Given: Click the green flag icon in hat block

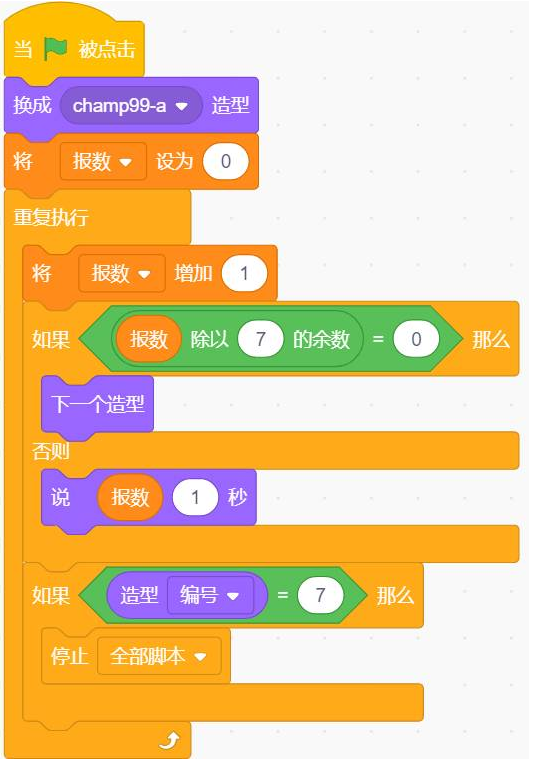Looking at the screenshot, I should tap(56, 49).
